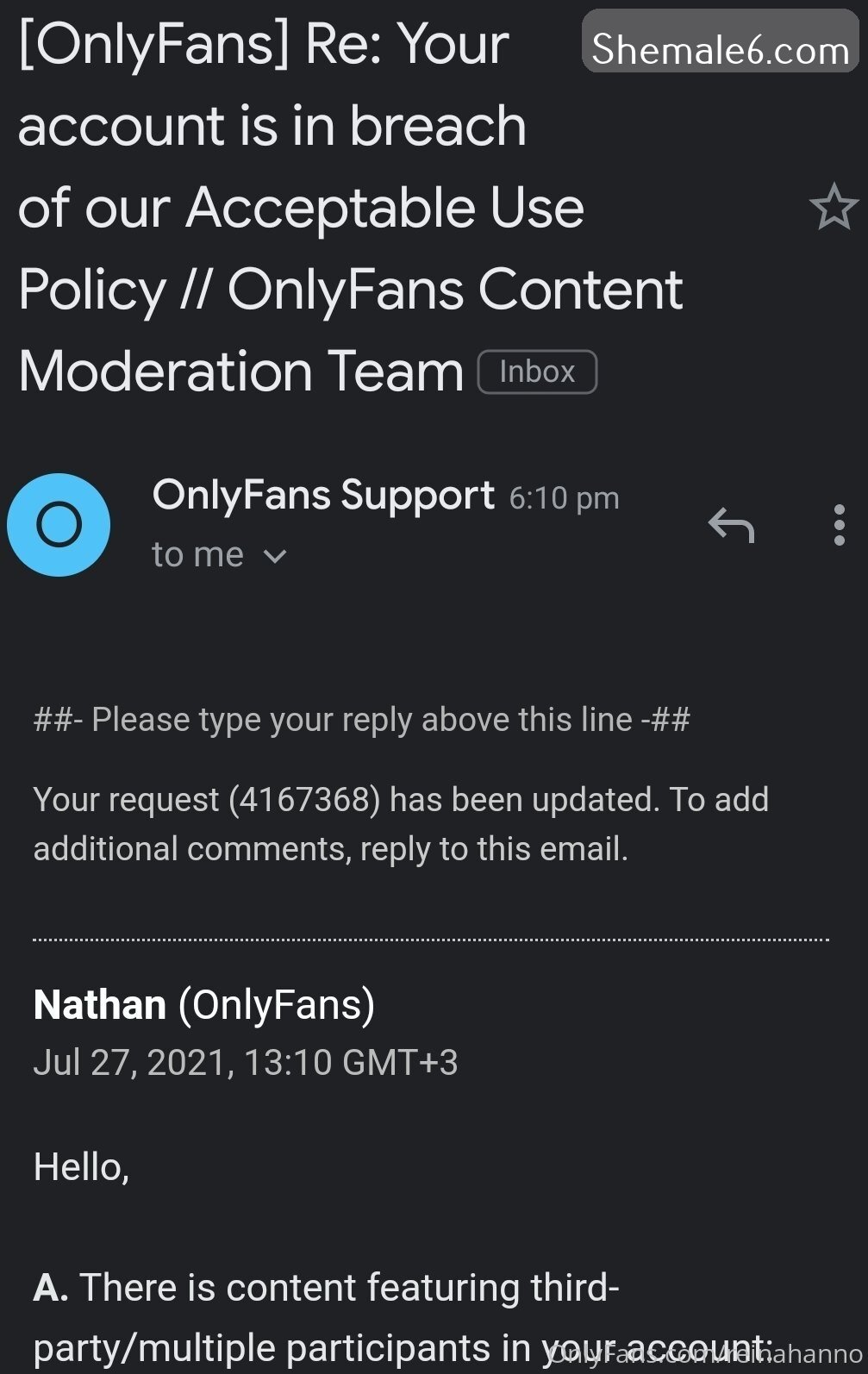Tap the "Hello," greeting line
This screenshot has height=1374, width=868.
tap(81, 1167)
